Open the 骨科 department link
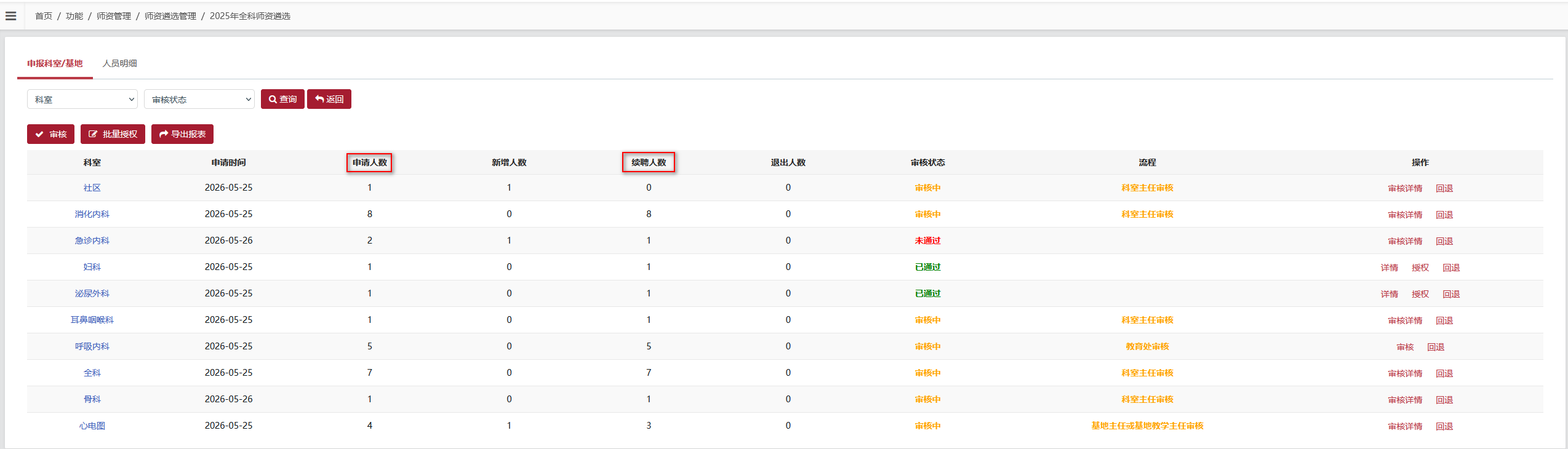Screen dimensions: 1568x449 92,399
